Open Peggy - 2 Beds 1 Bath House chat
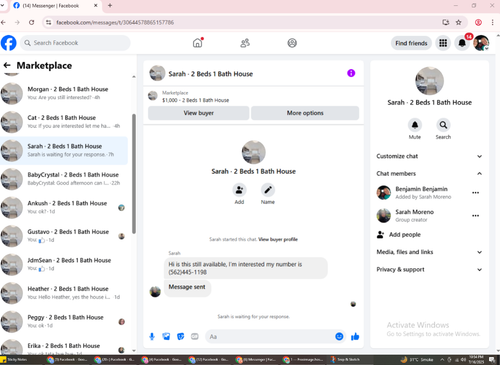The height and width of the screenshot is (365, 500). pyautogui.click(x=64, y=321)
